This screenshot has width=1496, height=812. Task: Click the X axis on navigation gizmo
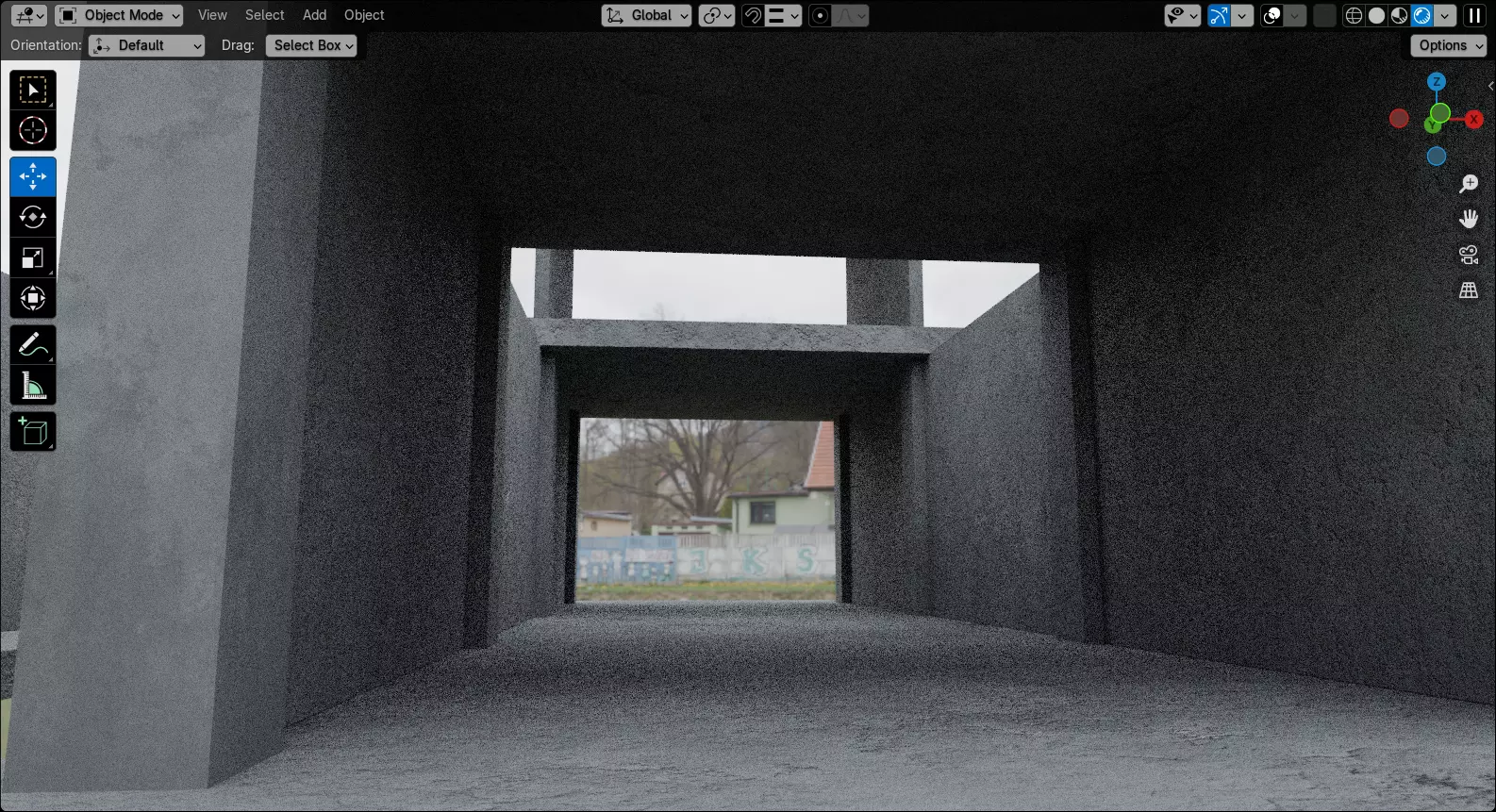click(1473, 120)
